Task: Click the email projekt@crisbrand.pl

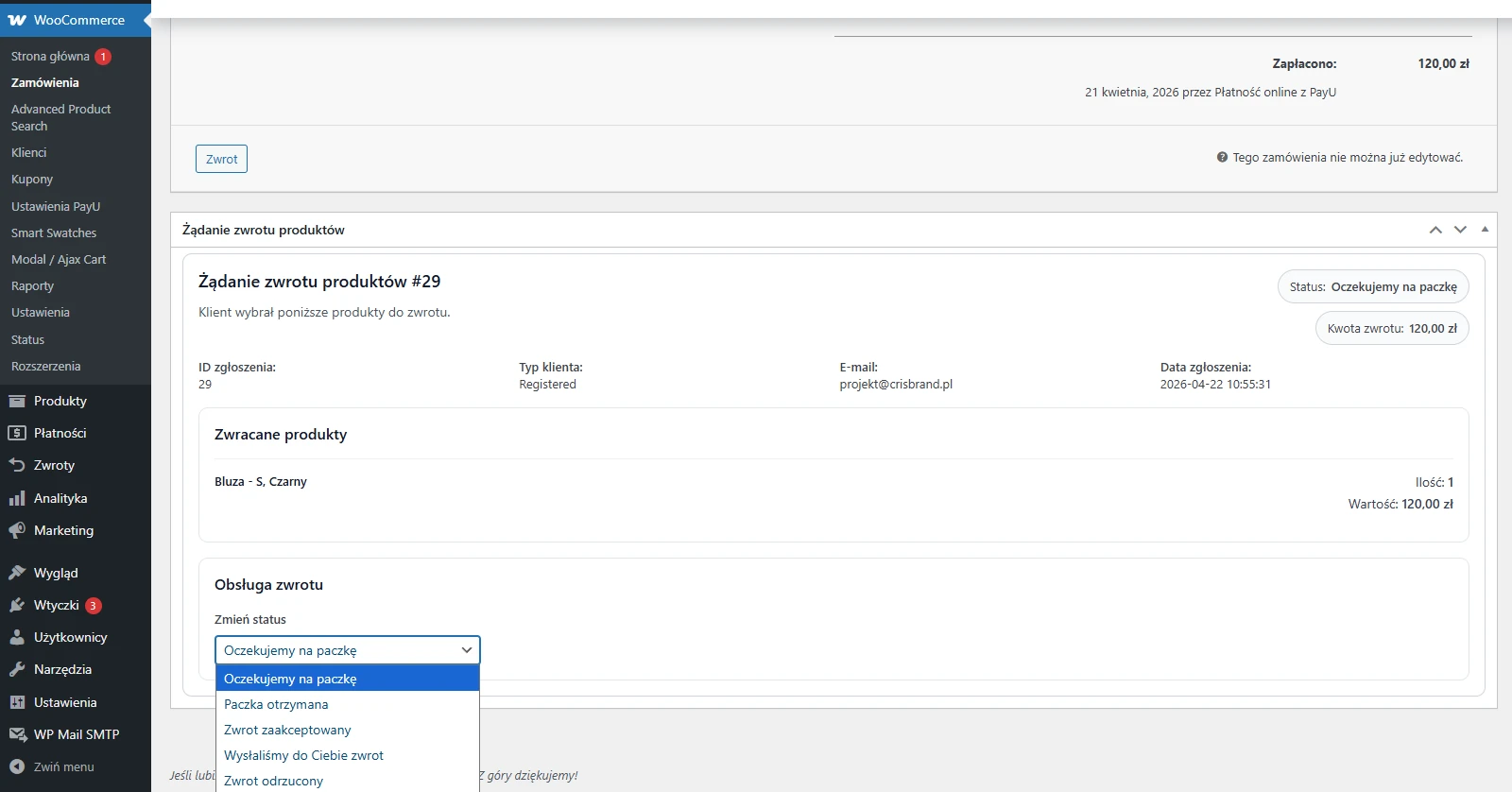Action: pyautogui.click(x=896, y=385)
